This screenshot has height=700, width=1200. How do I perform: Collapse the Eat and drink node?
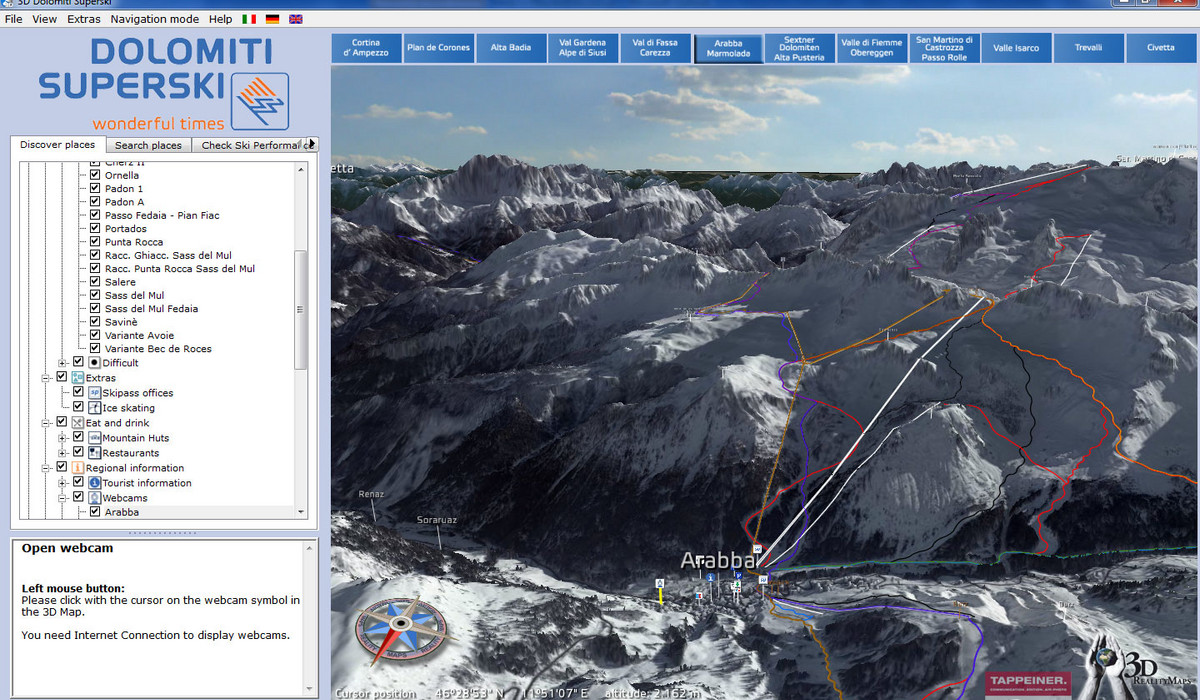46,423
